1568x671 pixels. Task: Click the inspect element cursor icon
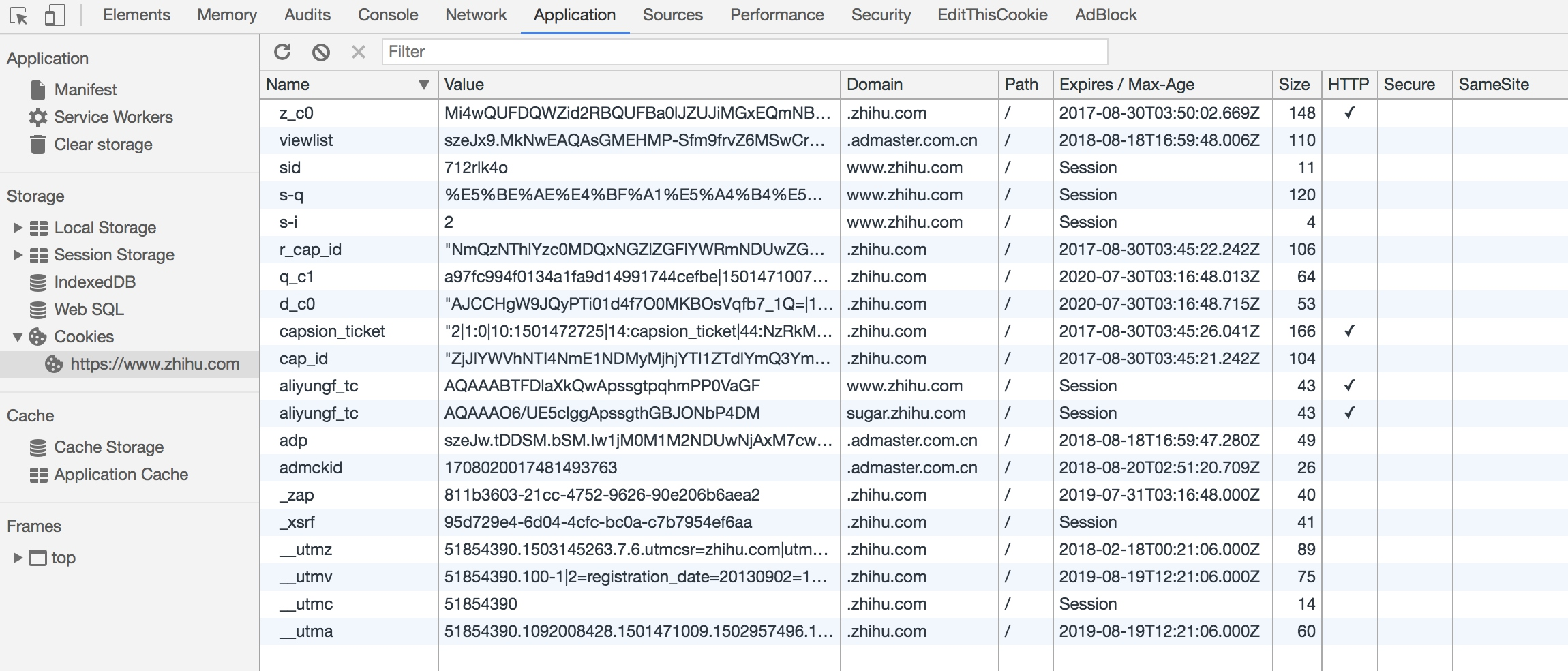pyautogui.click(x=19, y=15)
